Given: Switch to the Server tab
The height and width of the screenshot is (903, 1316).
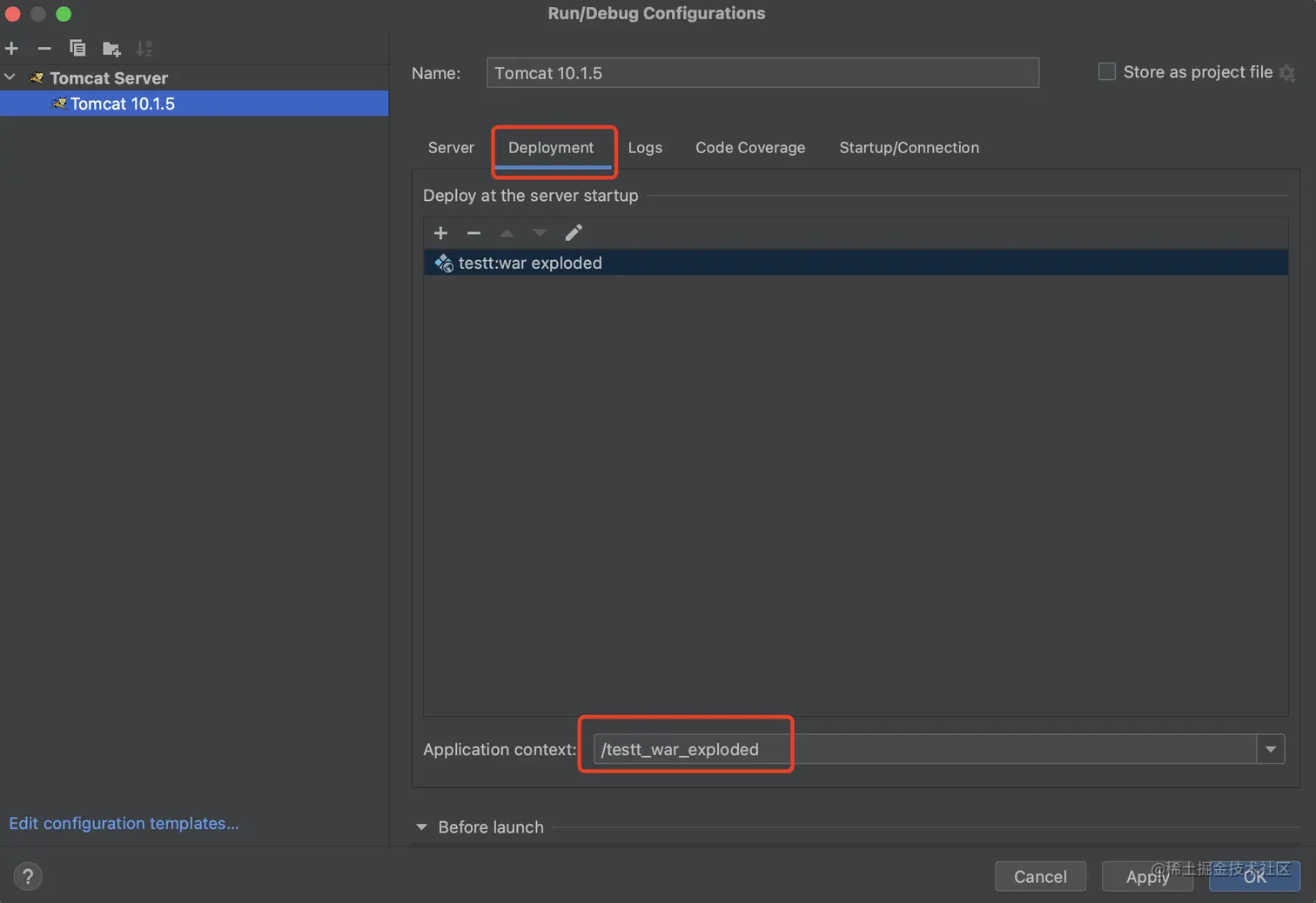Looking at the screenshot, I should (x=451, y=148).
